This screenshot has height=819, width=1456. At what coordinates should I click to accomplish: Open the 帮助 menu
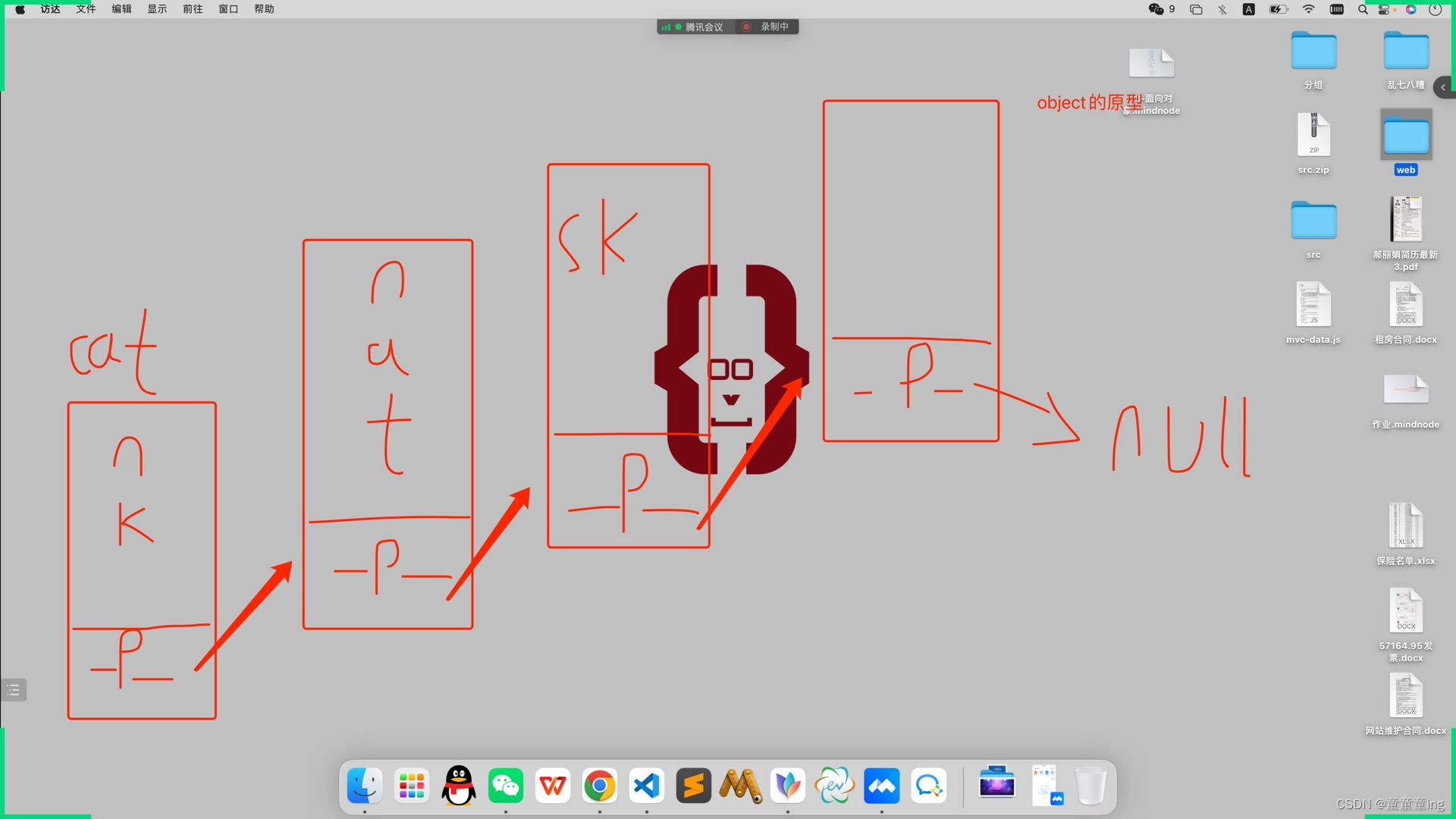coord(264,9)
